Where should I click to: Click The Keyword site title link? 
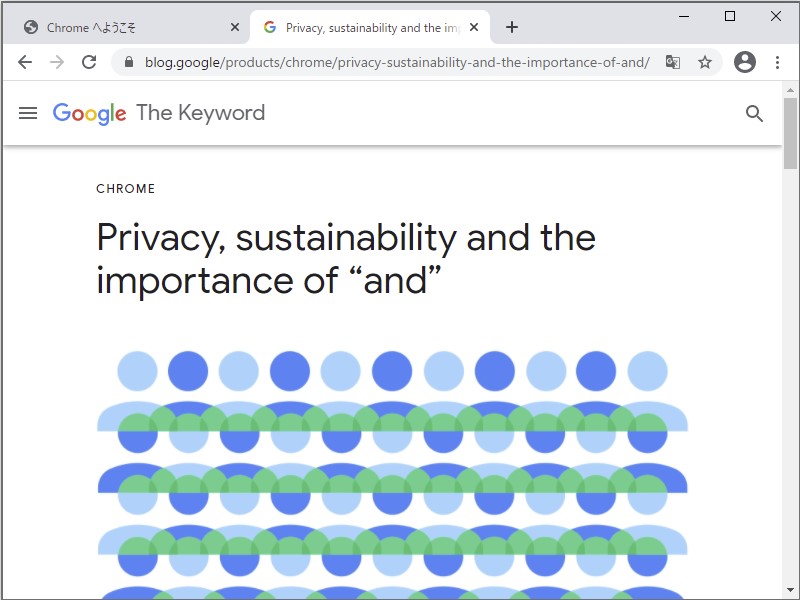(199, 113)
